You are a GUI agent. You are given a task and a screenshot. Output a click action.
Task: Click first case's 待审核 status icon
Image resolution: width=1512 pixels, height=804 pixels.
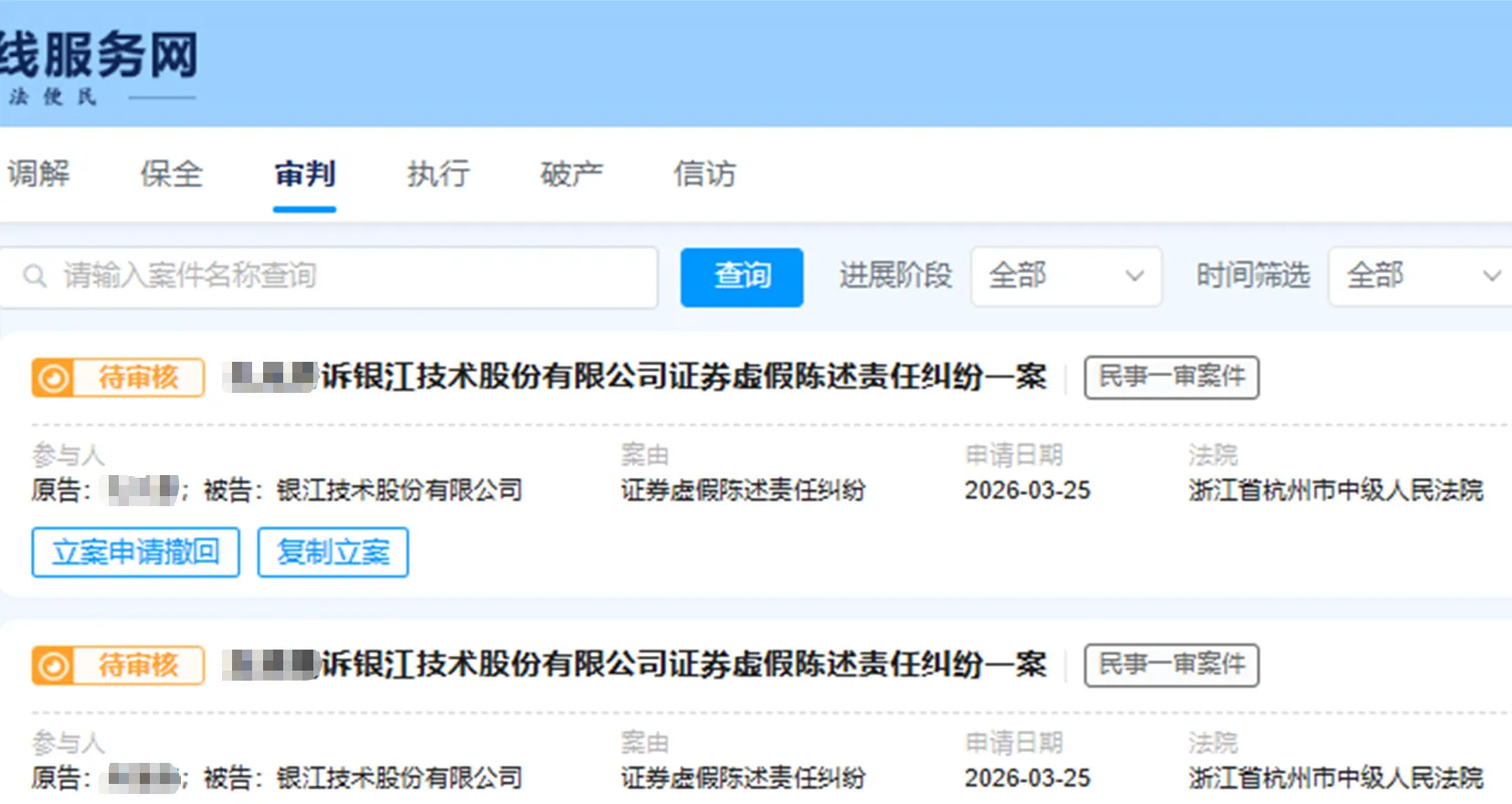(54, 377)
